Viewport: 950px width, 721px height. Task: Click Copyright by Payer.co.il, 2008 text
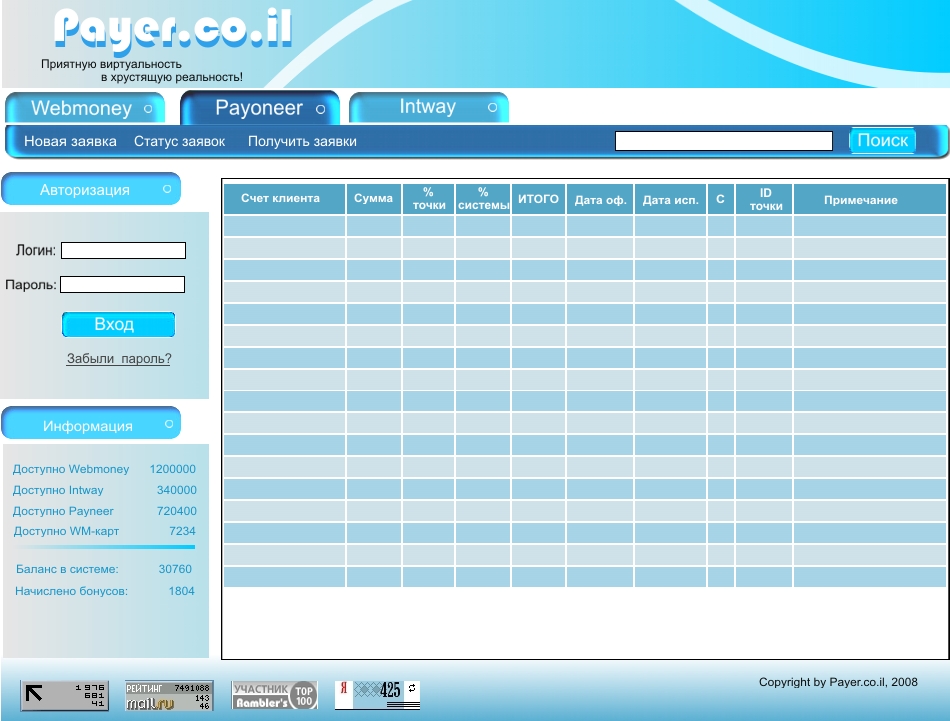(x=838, y=682)
